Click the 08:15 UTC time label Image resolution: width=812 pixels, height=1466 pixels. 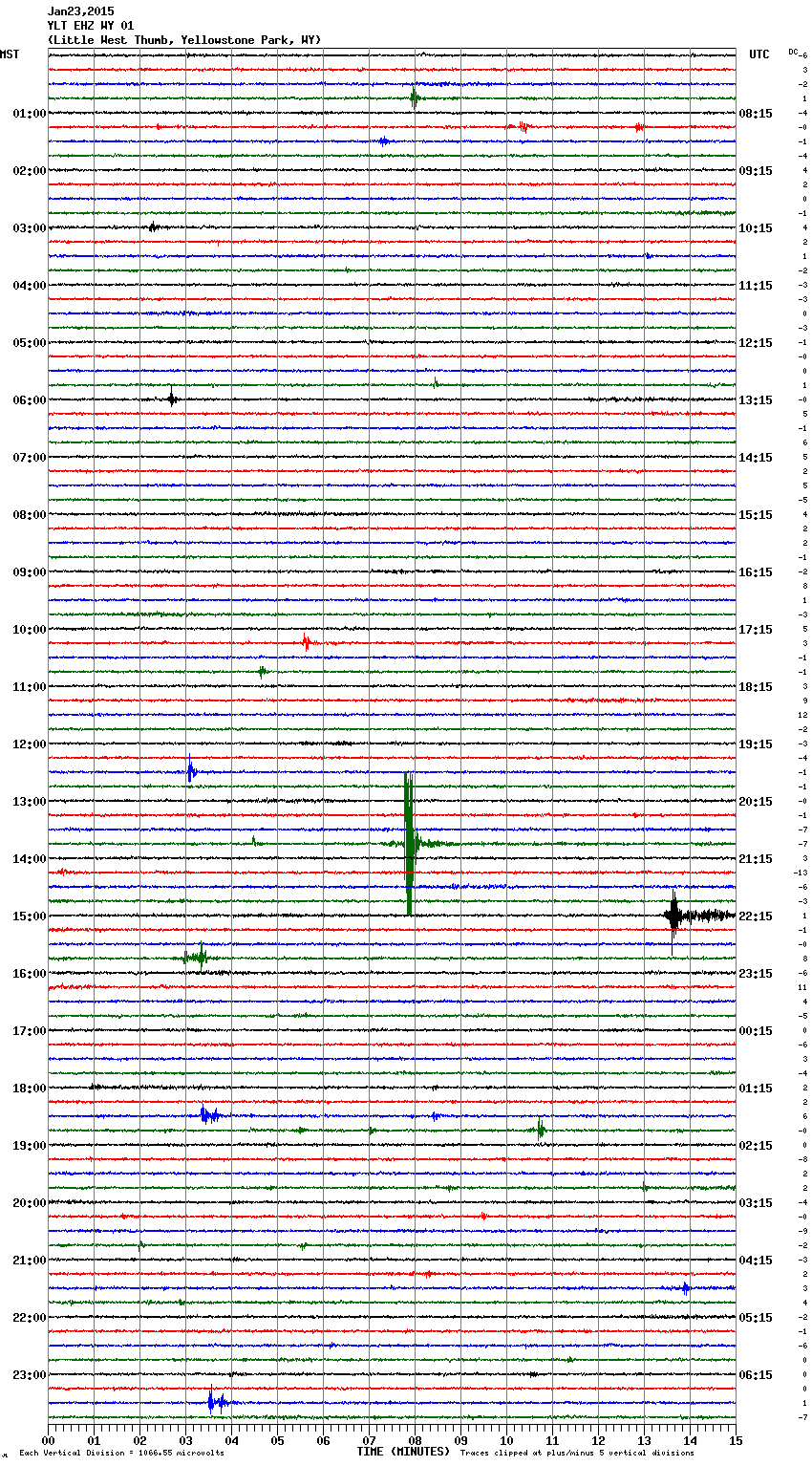(756, 114)
